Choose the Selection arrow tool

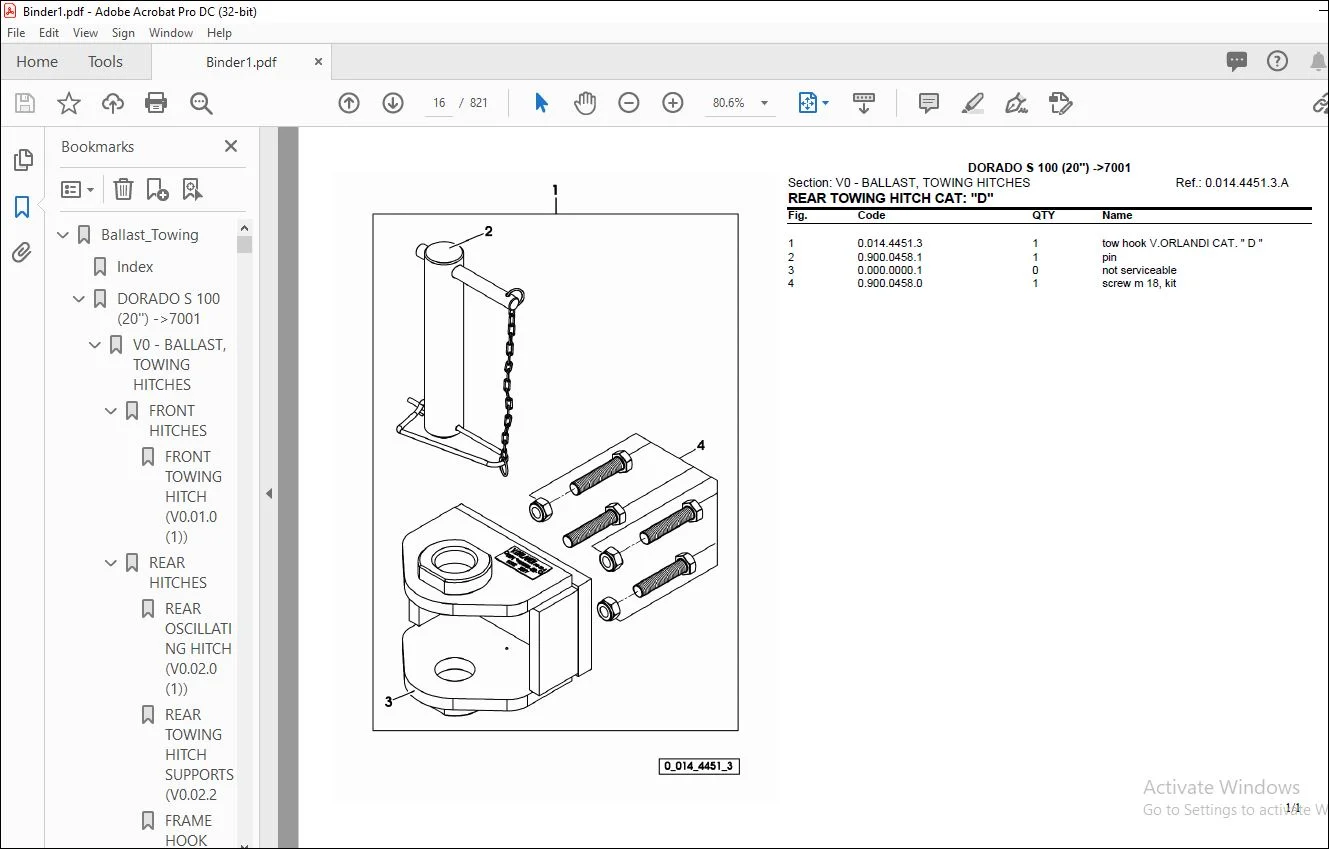point(541,103)
